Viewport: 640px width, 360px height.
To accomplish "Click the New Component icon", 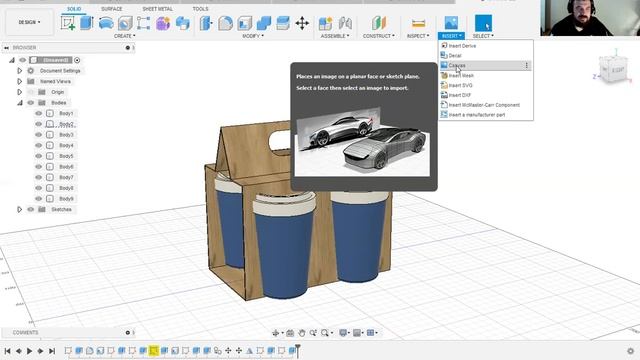I will click(x=325, y=23).
